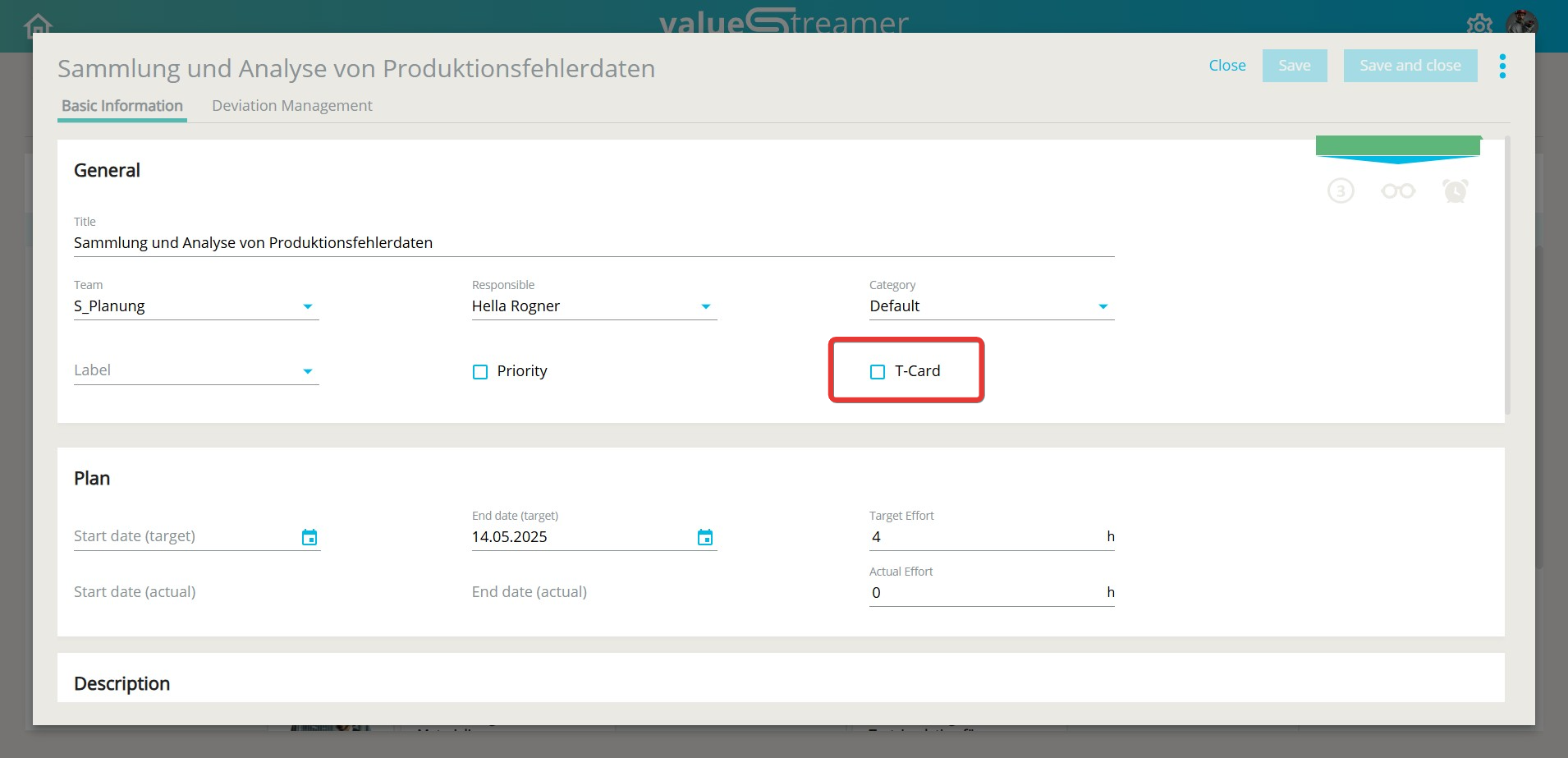Select the Basic Information tab
The width and height of the screenshot is (1568, 758).
coord(122,106)
